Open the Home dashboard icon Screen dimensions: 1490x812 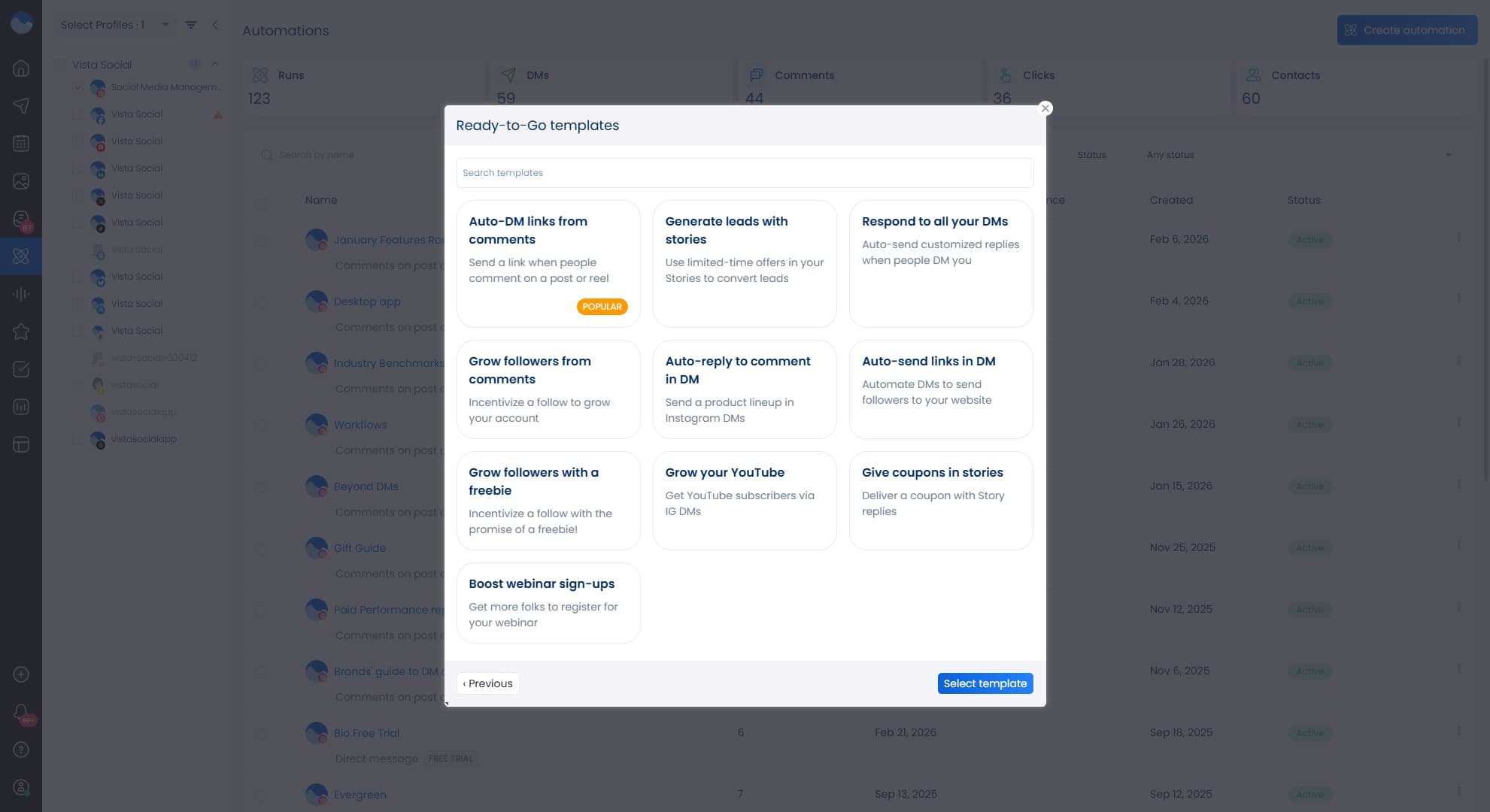click(x=20, y=68)
